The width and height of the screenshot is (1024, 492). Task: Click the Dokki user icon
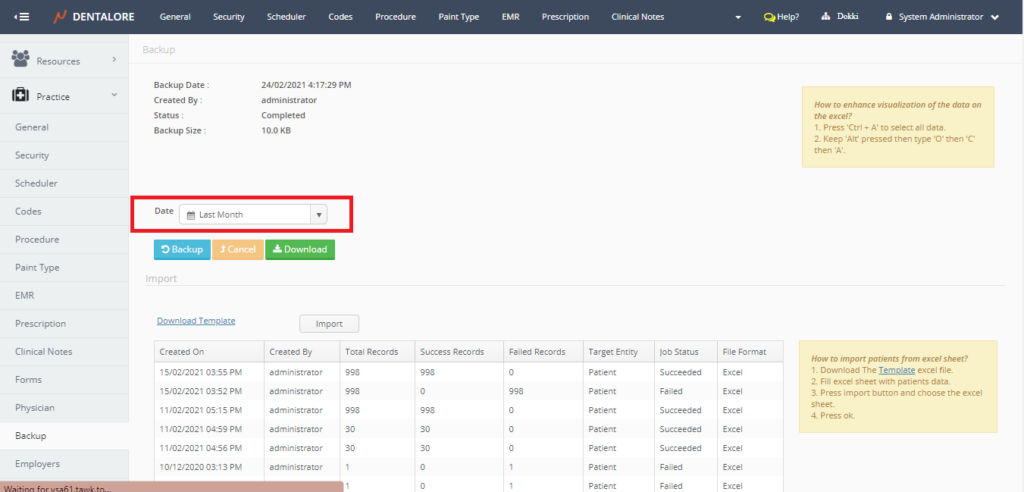(x=826, y=17)
